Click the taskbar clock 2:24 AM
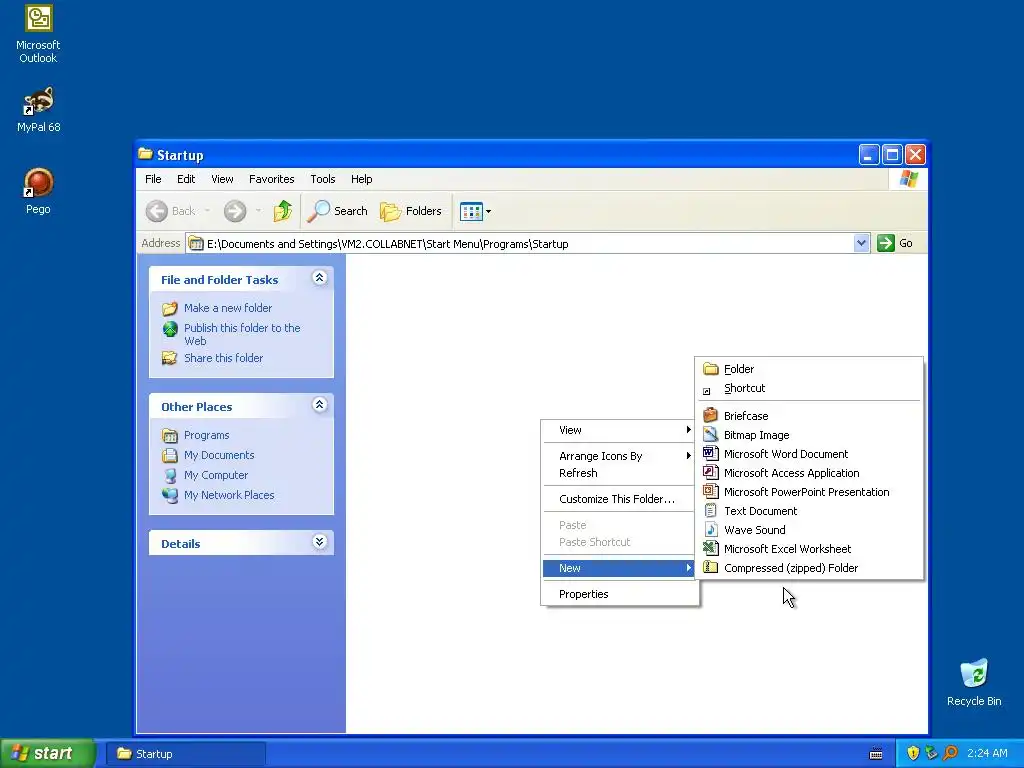Viewport: 1024px width, 768px height. tap(987, 753)
